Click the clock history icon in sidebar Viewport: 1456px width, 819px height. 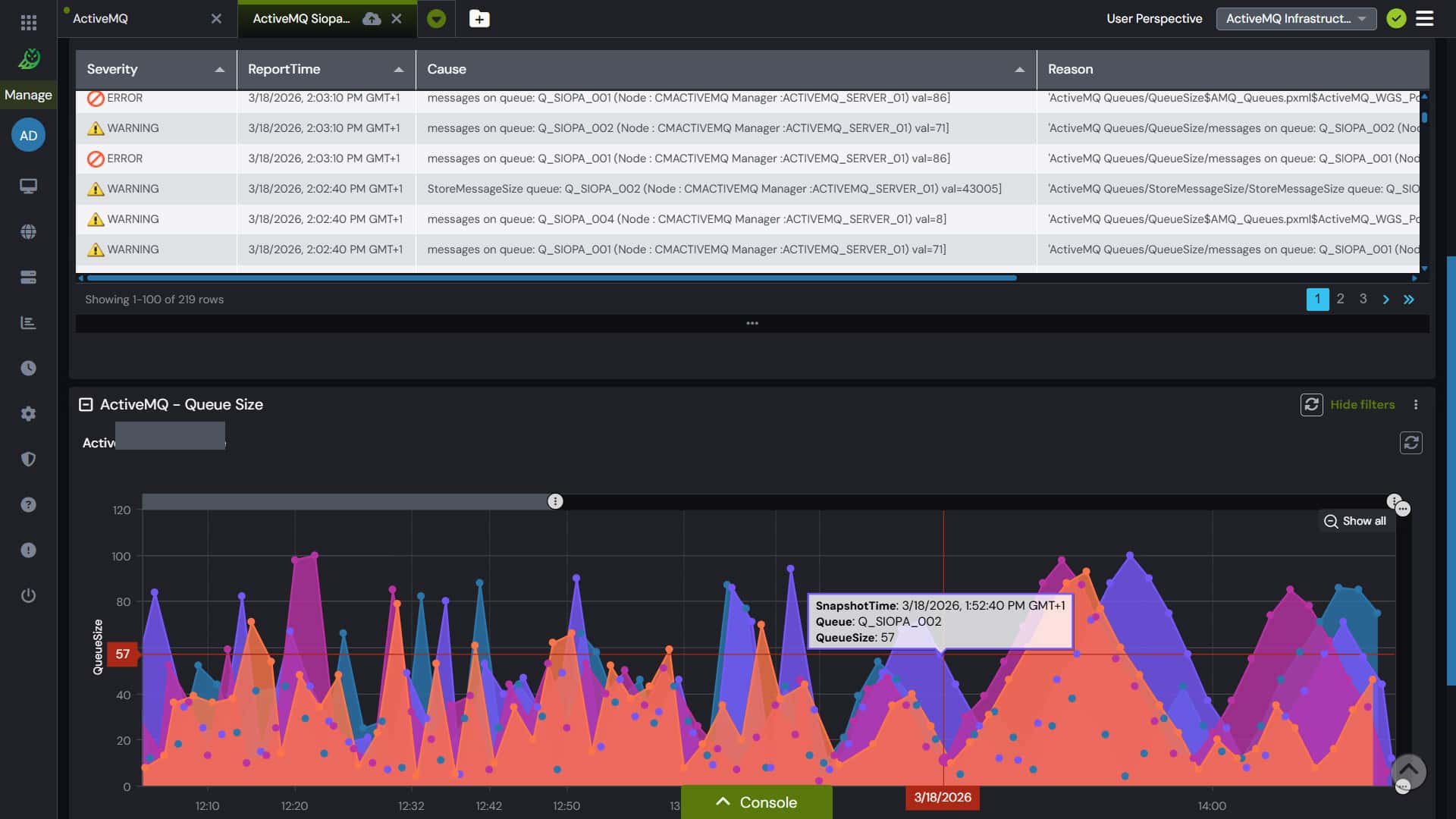29,368
